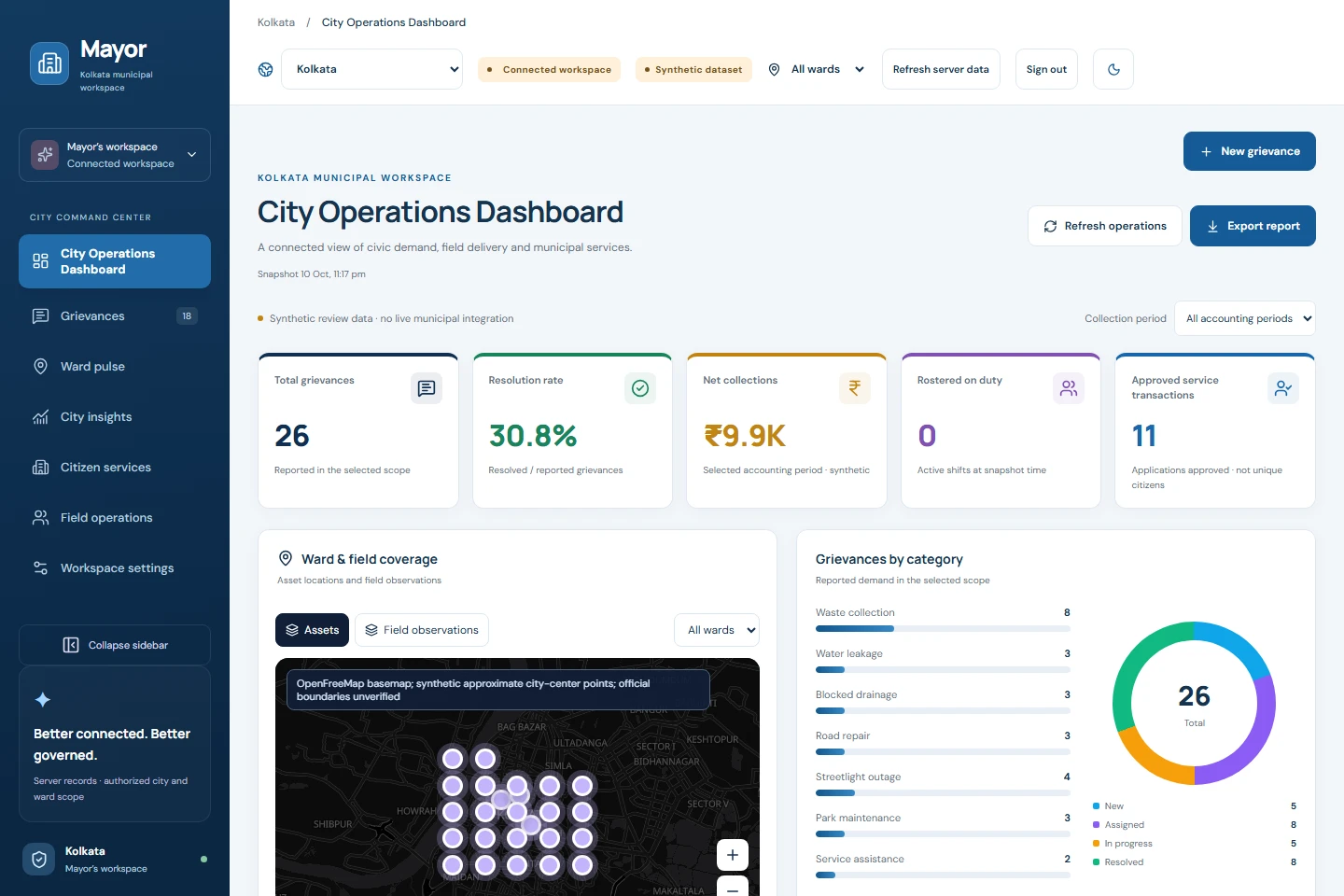Image resolution: width=1344 pixels, height=896 pixels.
Task: Click the Sign out button
Action: tap(1046, 69)
